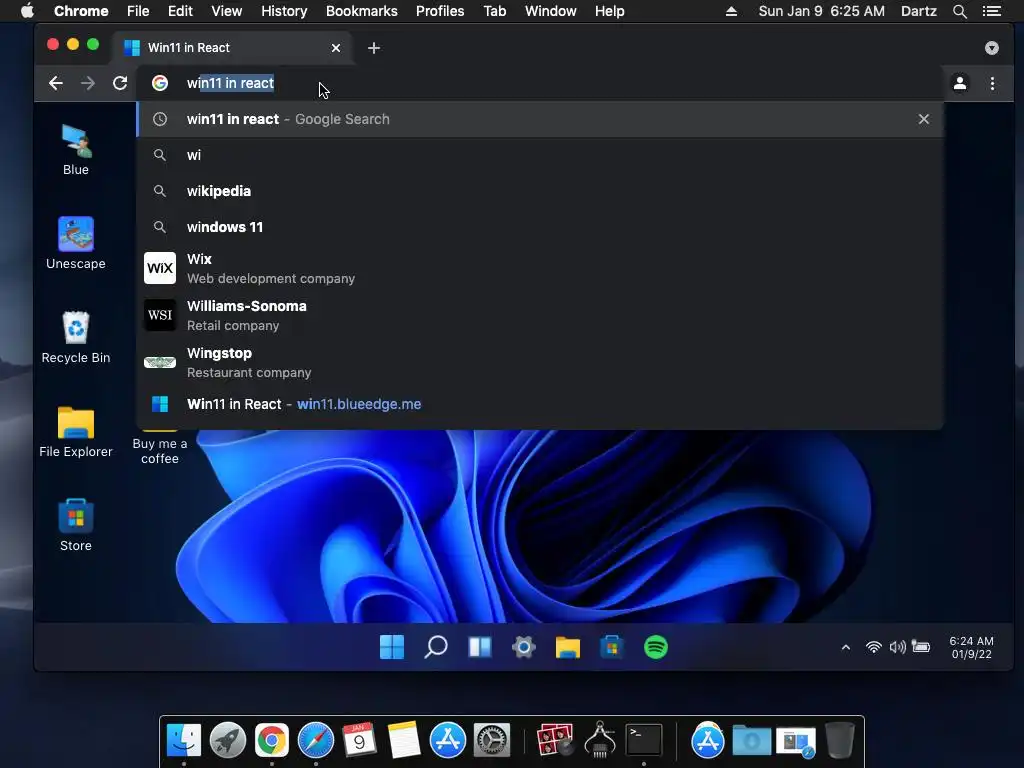
Task: Open Control Center list icon in menu bar
Action: tap(992, 11)
